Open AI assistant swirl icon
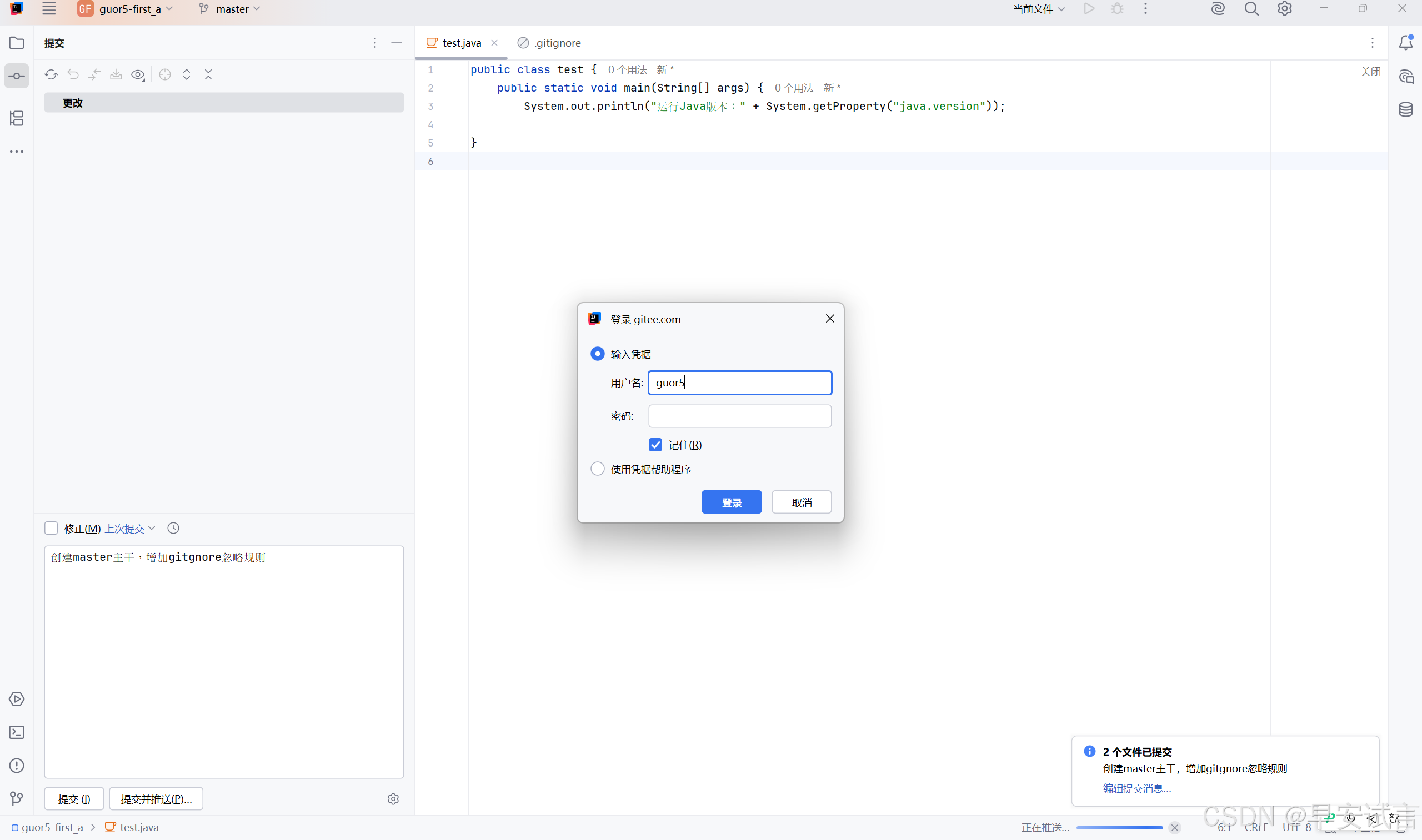This screenshot has width=1422, height=840. [x=1218, y=8]
